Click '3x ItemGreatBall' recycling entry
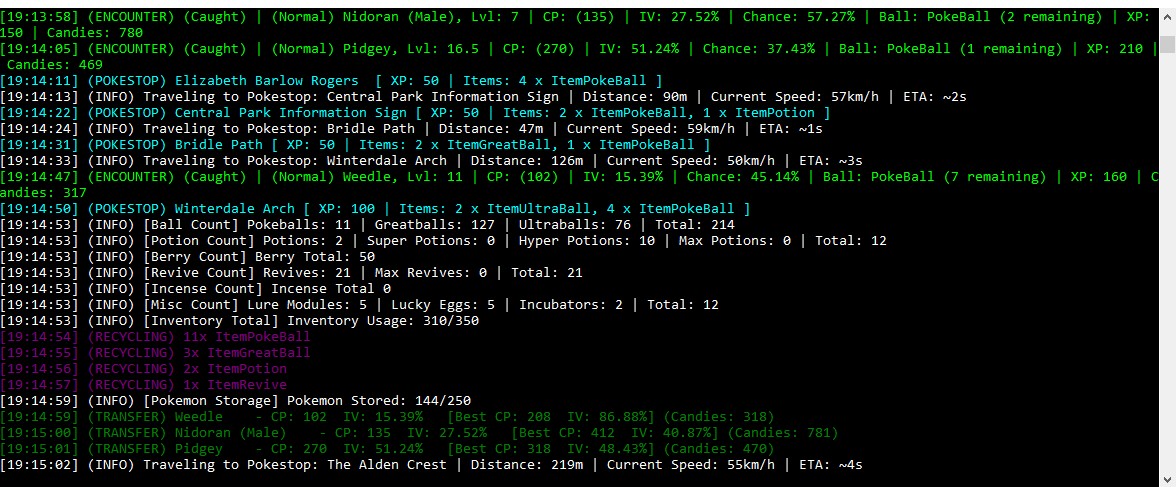Image resolution: width=1176 pixels, height=487 pixels. 247,352
